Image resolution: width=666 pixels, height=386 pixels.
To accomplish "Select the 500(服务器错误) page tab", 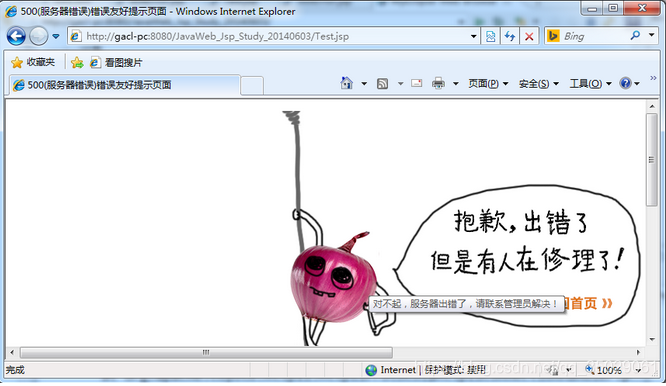I will pos(124,85).
